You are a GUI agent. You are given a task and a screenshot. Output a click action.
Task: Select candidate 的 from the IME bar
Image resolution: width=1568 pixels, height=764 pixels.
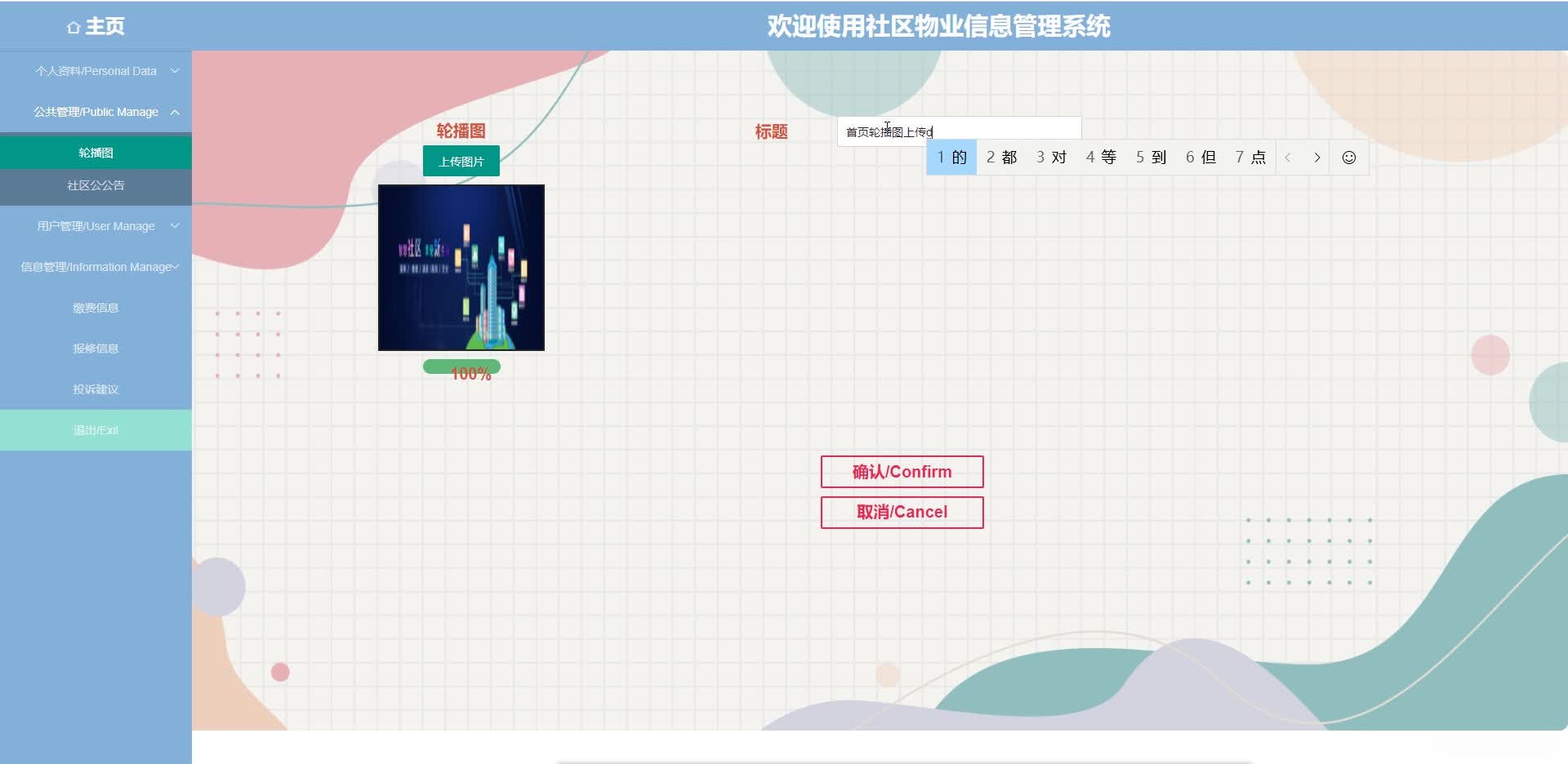point(951,157)
